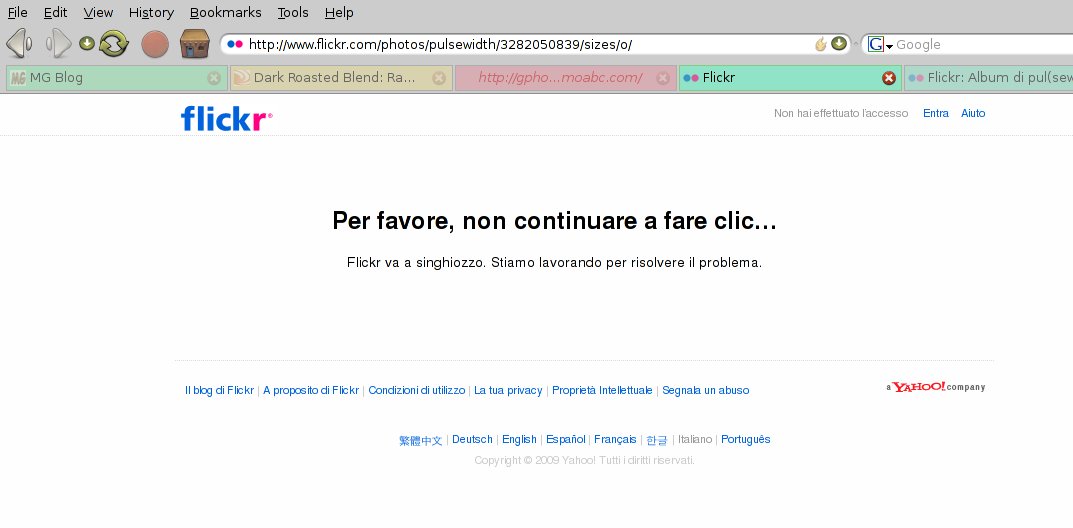Stop page loading with the red Stop button
1073x528 pixels.
[x=155, y=44]
